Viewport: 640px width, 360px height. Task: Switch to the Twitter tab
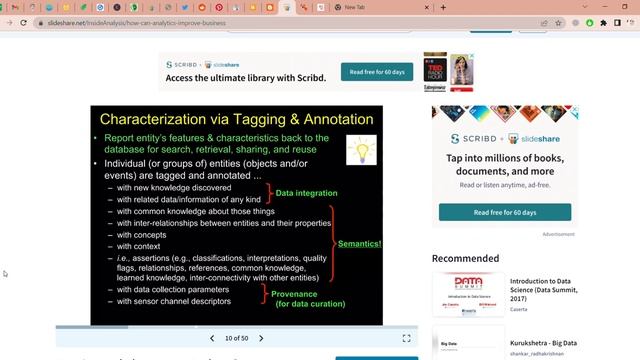pyautogui.click(x=185, y=7)
